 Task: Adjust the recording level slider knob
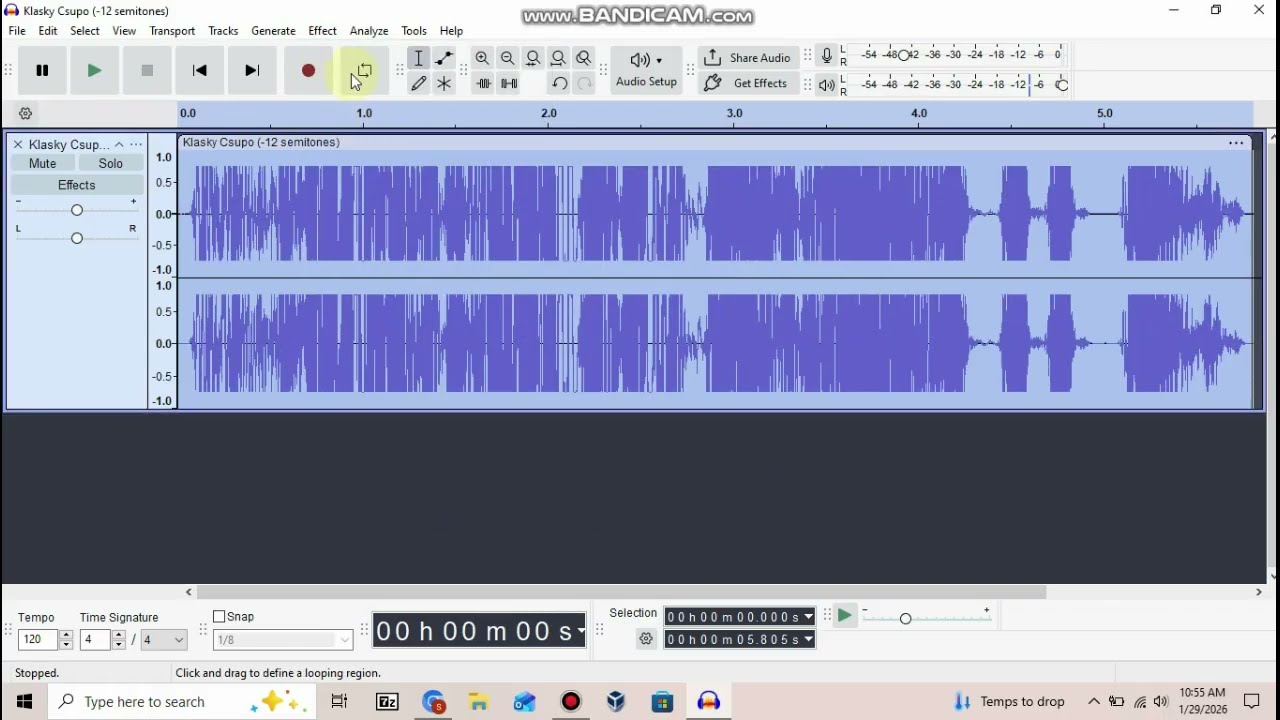point(904,55)
